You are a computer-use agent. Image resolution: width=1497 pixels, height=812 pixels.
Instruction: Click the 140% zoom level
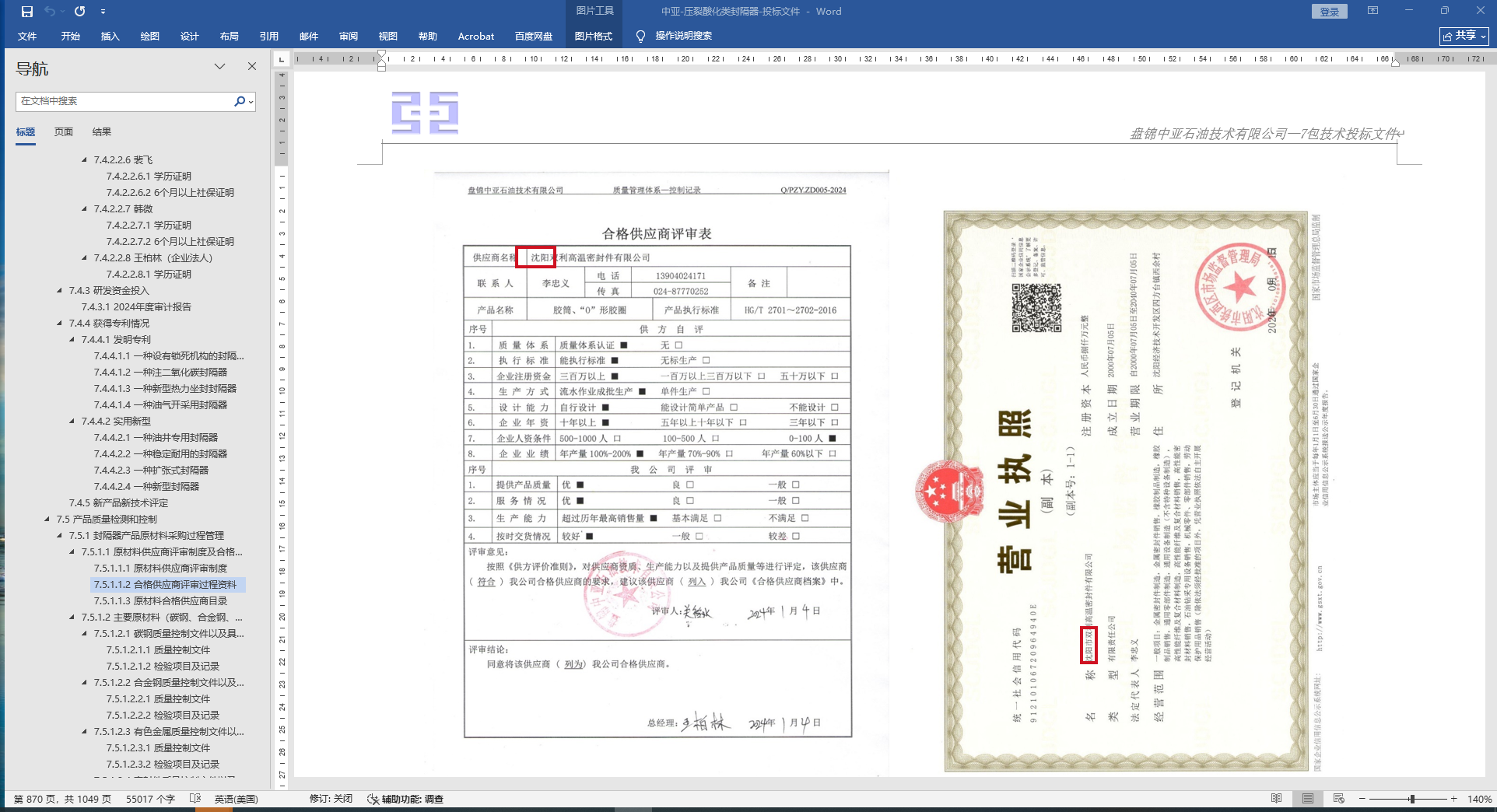tap(1479, 800)
